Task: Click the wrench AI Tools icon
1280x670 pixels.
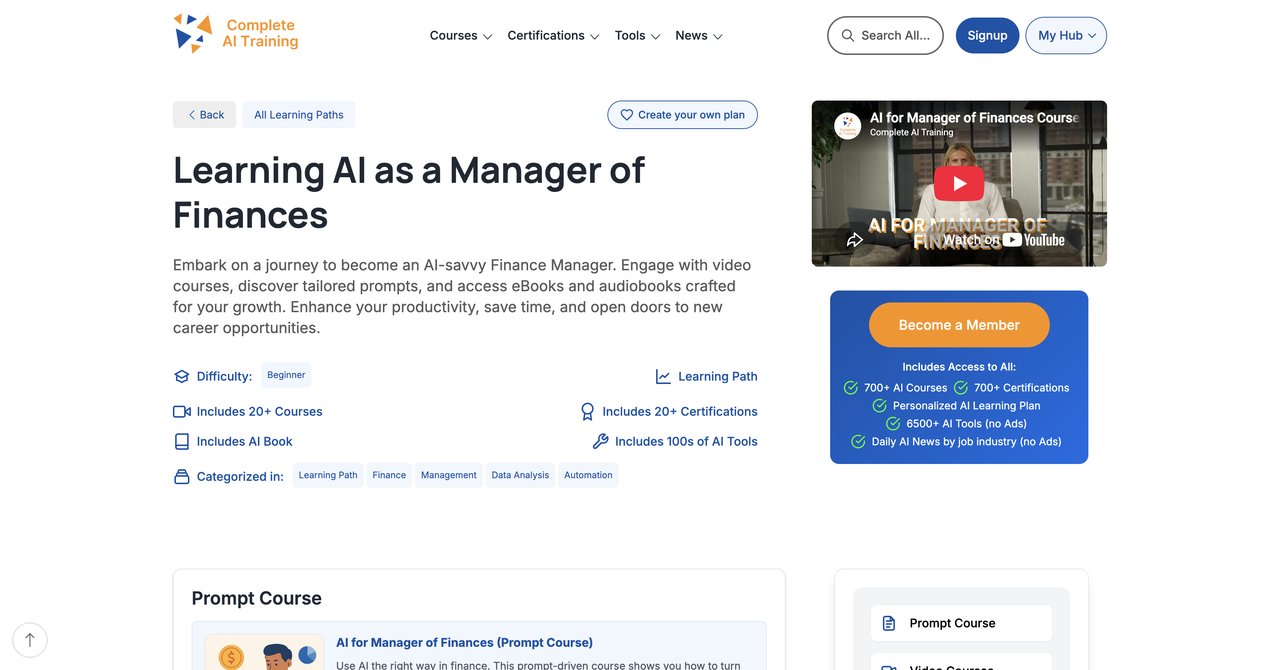Action: [601, 442]
